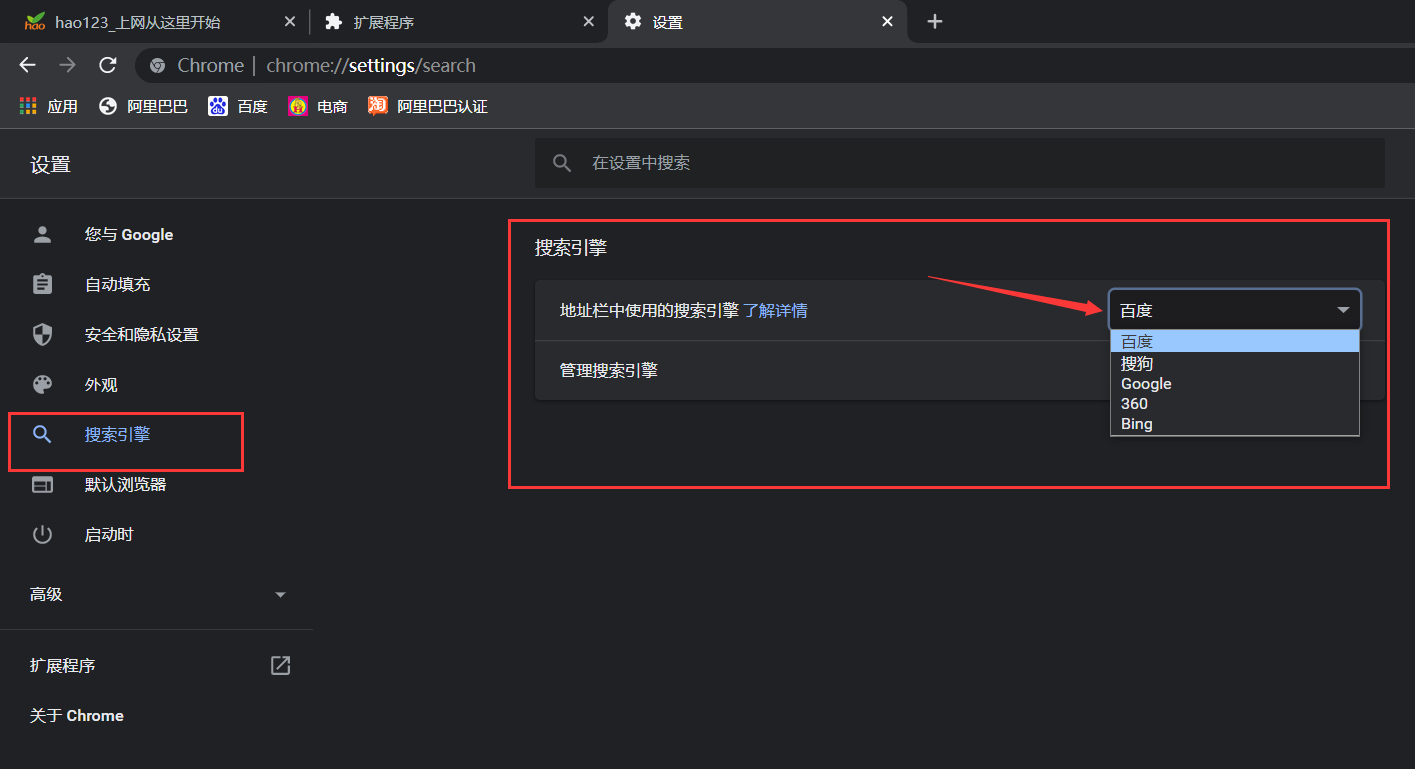
Task: Go to the 启动时 settings section
Action: tap(109, 534)
